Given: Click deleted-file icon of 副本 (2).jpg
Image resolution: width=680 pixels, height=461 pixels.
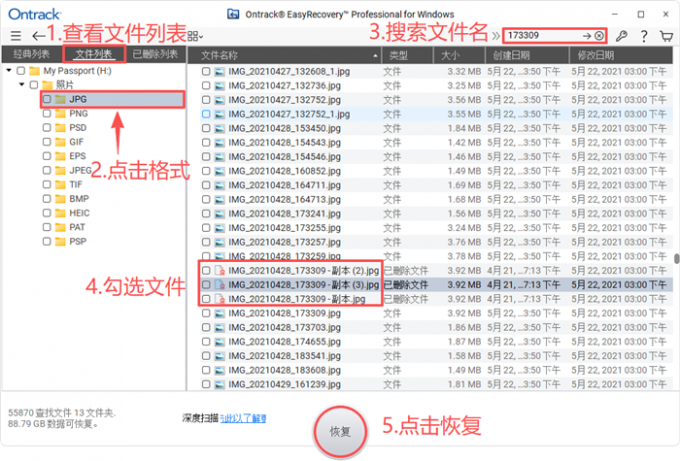Looking at the screenshot, I should coord(220,271).
